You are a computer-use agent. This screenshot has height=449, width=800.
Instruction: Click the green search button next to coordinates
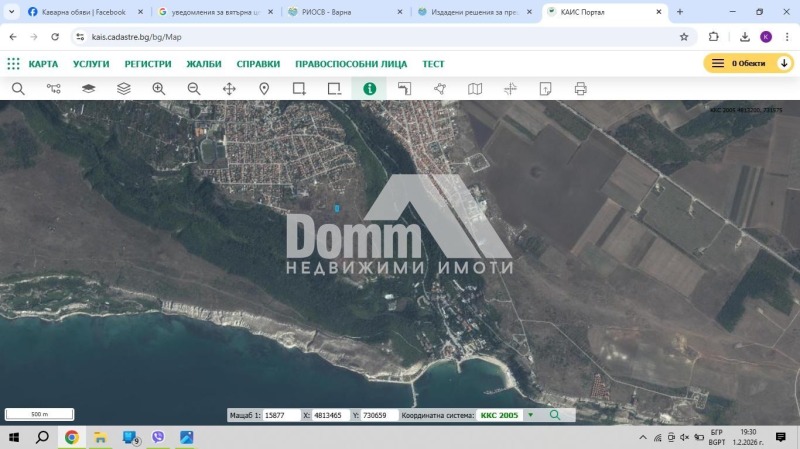[555, 415]
